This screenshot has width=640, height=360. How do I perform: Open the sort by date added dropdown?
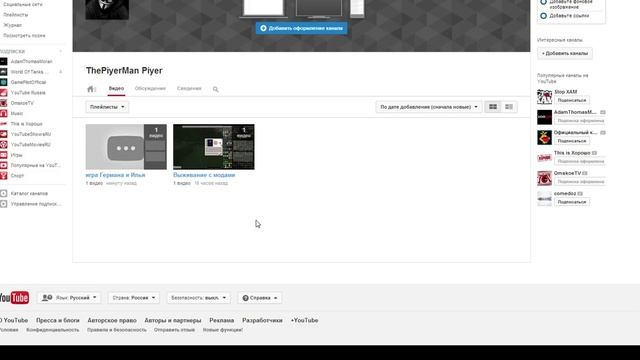click(429, 107)
